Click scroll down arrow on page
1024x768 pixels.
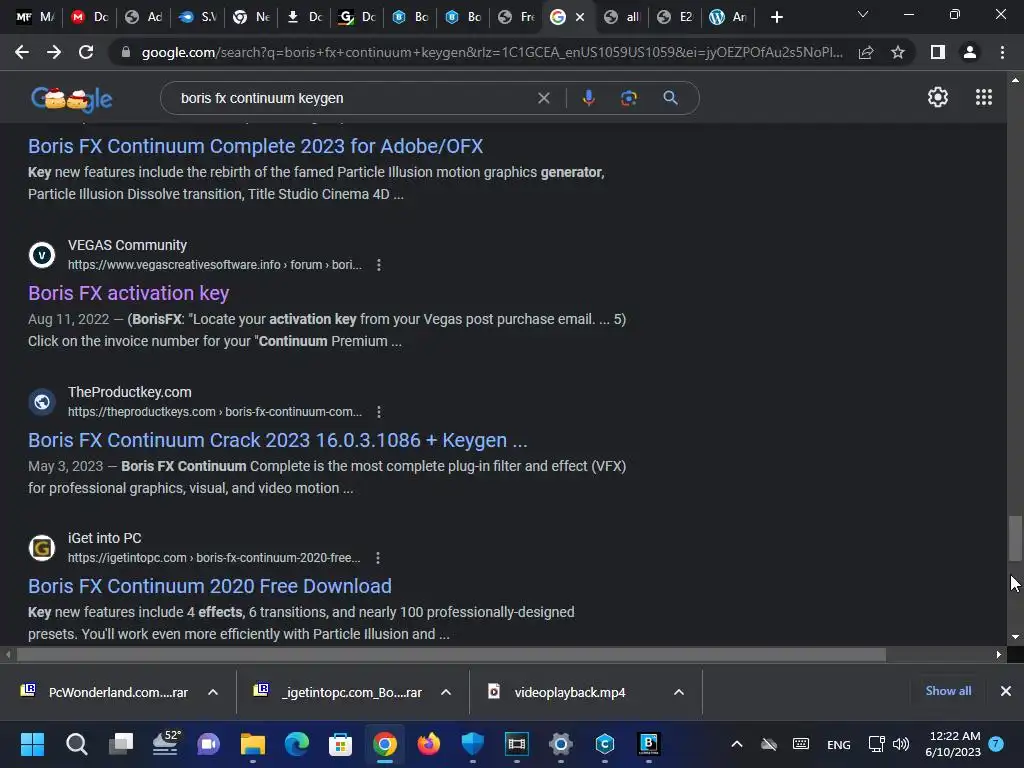point(1016,637)
